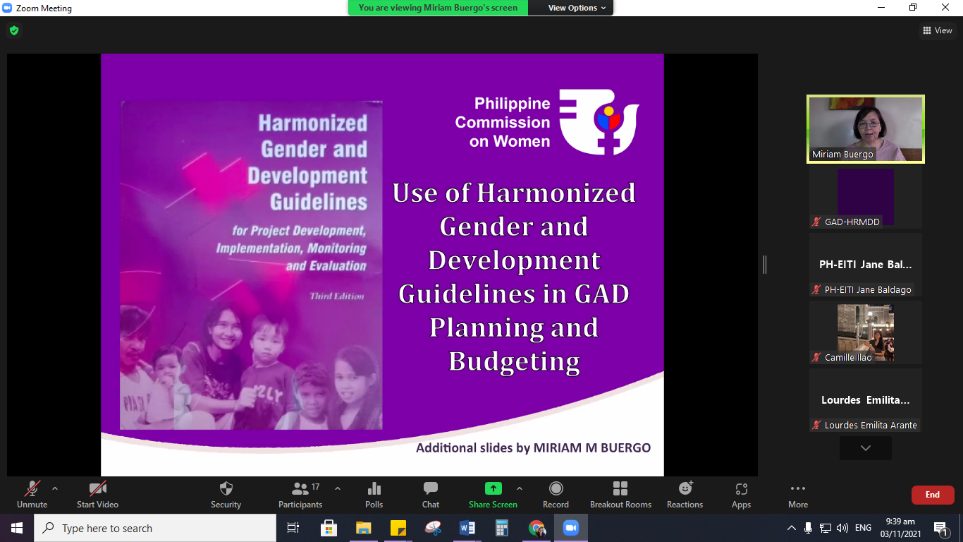Click the ENG language indicator
Image resolution: width=963 pixels, height=542 pixels.
tap(863, 528)
